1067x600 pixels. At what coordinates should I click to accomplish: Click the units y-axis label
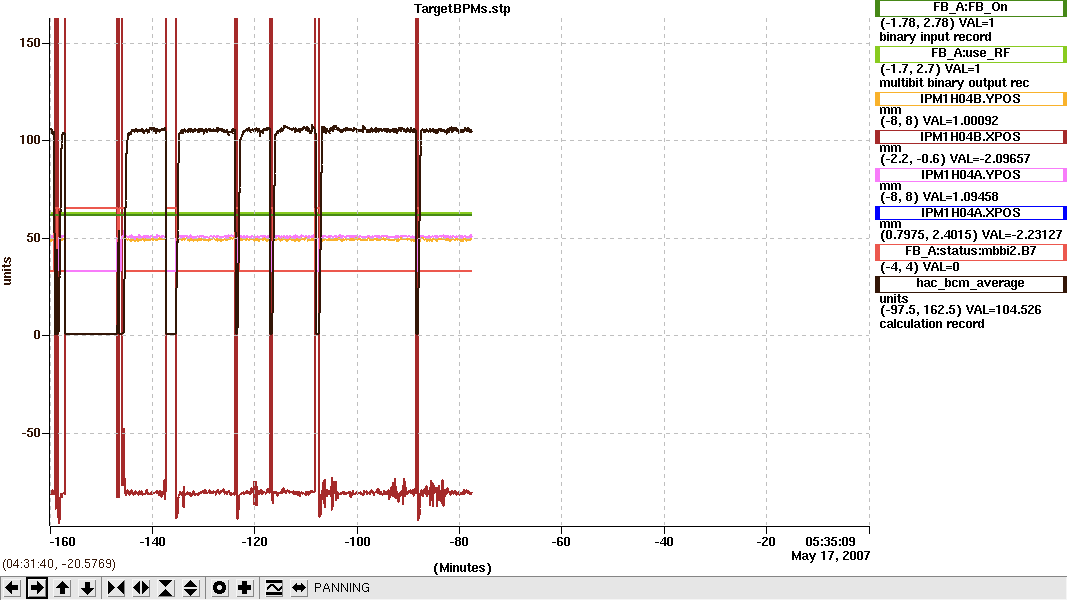pyautogui.click(x=7, y=271)
